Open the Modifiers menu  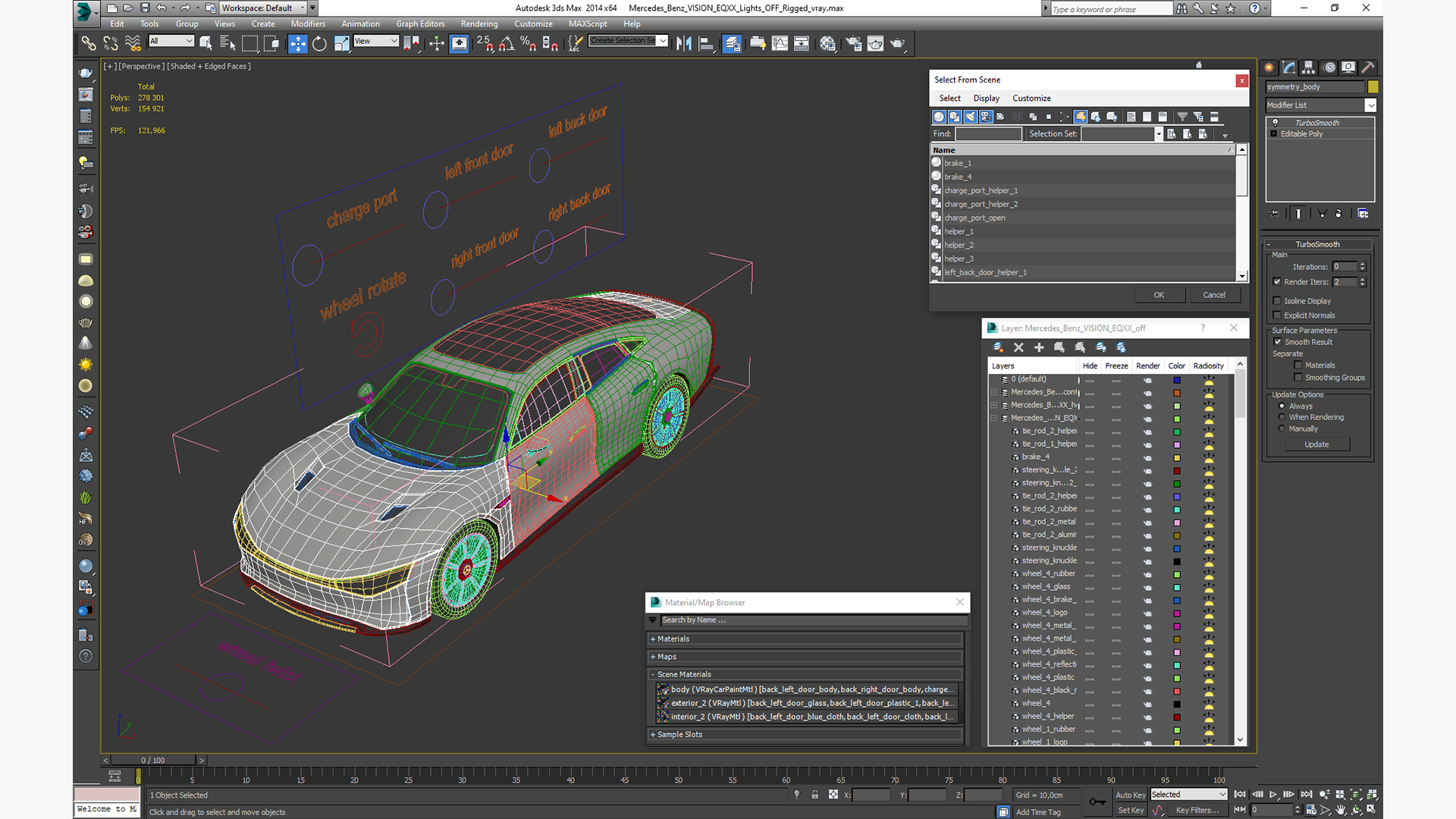(x=308, y=24)
